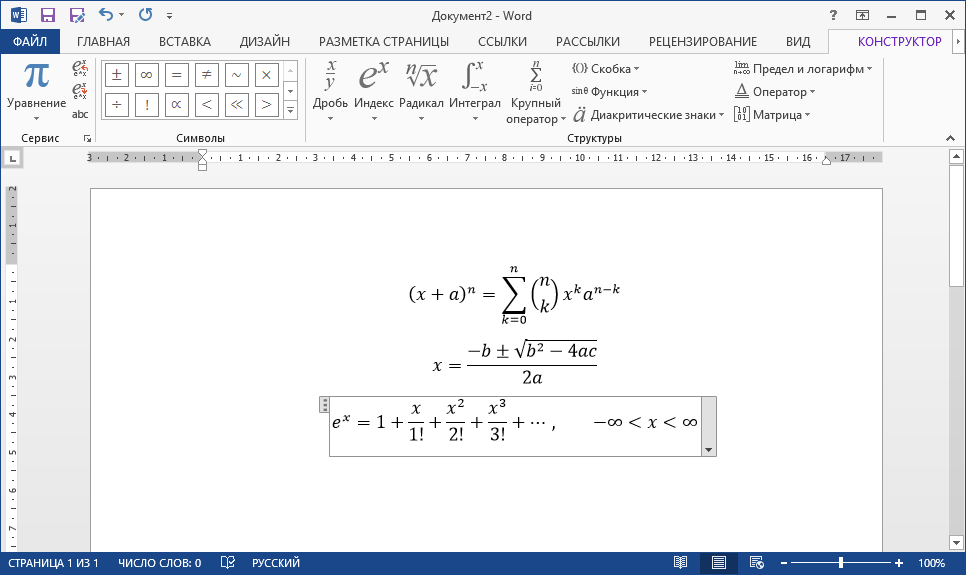
Task: Insert the proportional-to symbol
Action: tap(177, 105)
